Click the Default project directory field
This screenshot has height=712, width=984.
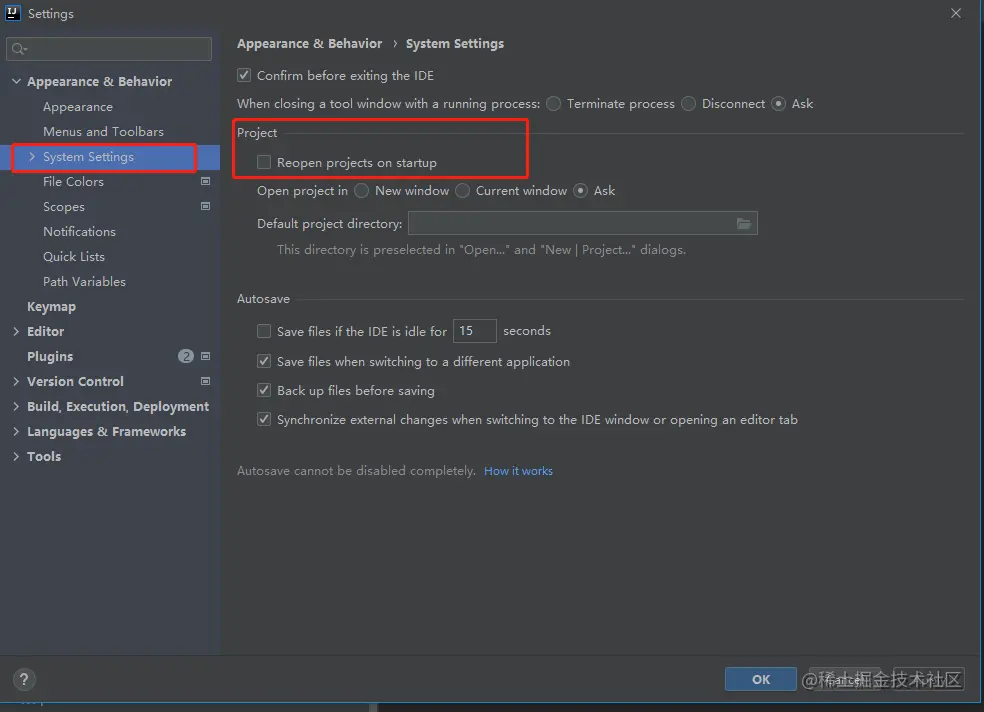pos(582,223)
